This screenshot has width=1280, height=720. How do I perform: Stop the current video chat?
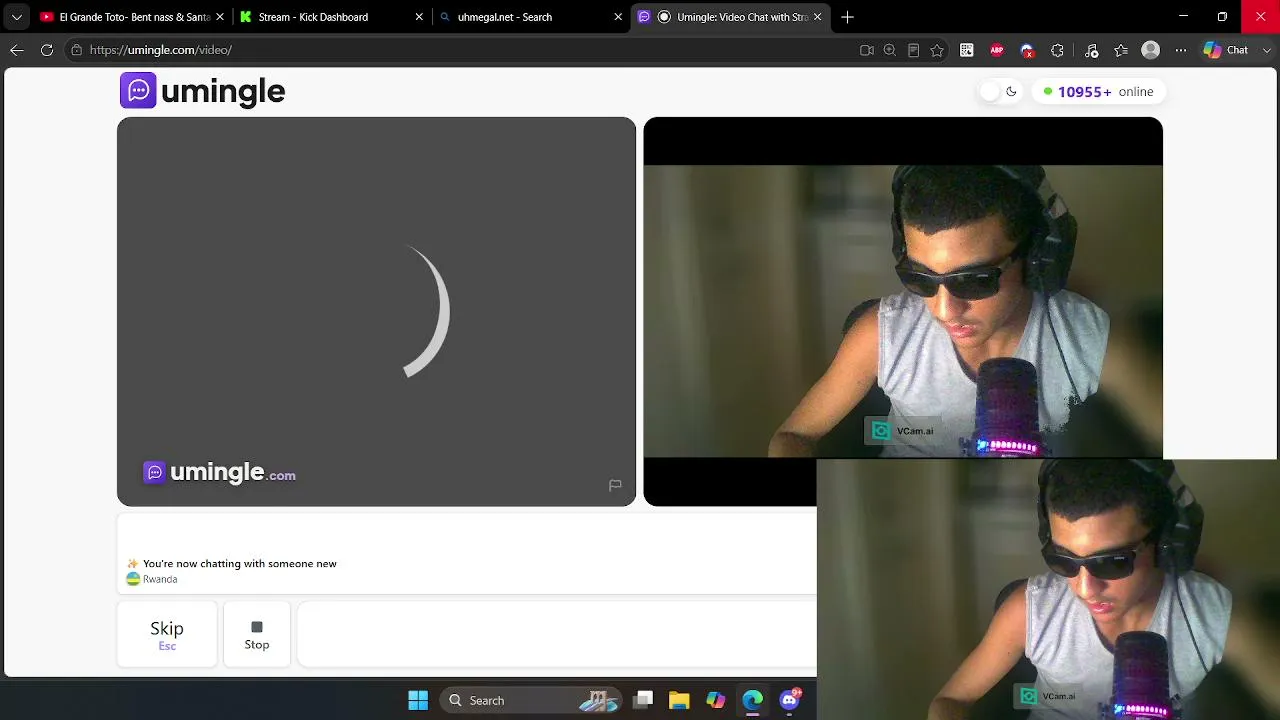pos(257,635)
